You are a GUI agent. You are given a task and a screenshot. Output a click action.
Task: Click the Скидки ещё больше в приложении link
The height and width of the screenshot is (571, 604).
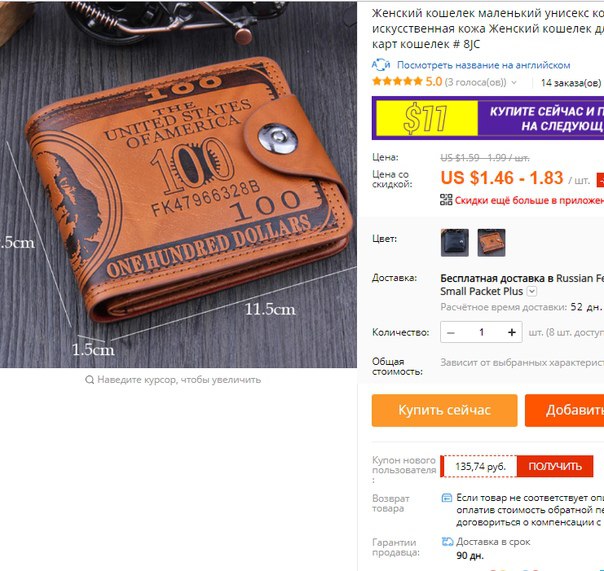529,200
